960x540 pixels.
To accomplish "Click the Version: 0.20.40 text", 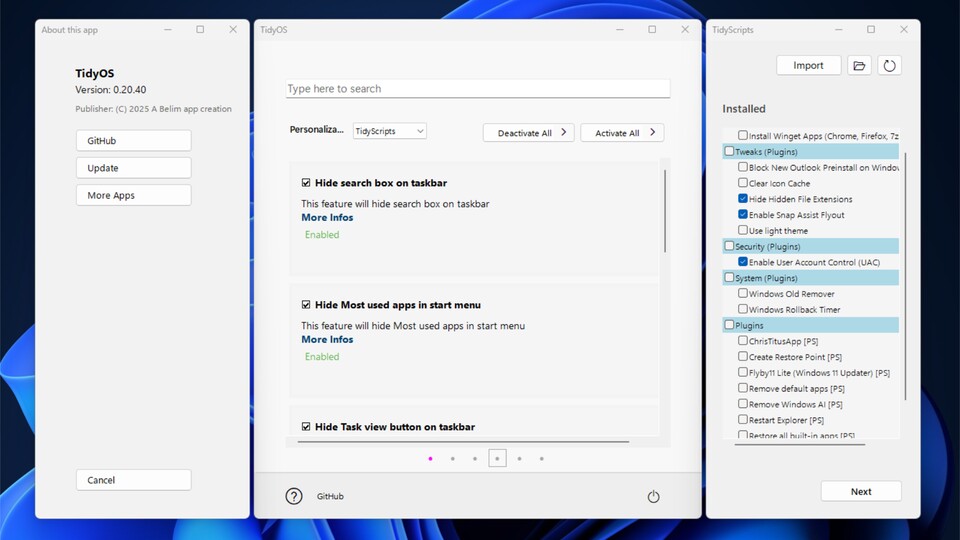I will point(111,89).
